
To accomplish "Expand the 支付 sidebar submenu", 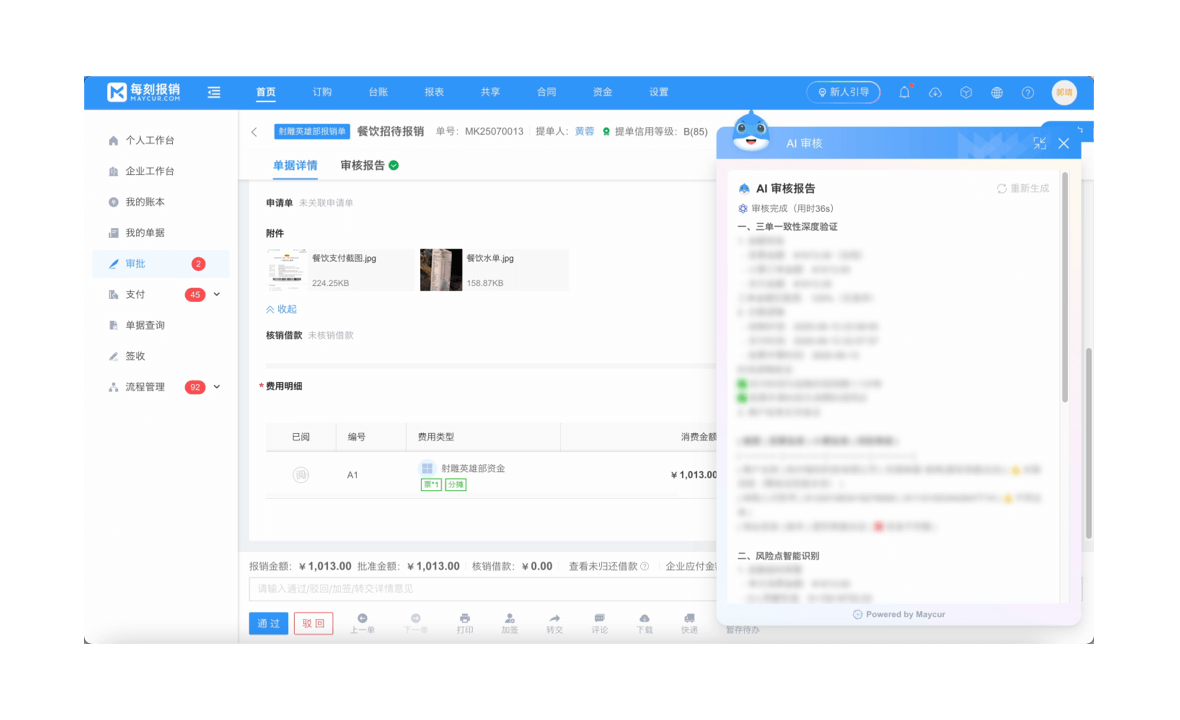I will click(217, 294).
